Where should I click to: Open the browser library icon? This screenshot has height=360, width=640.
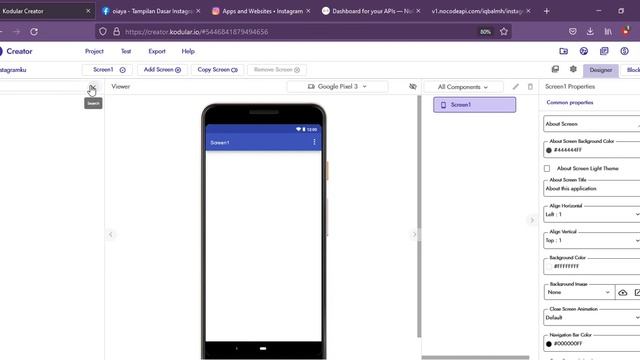[x=608, y=31]
